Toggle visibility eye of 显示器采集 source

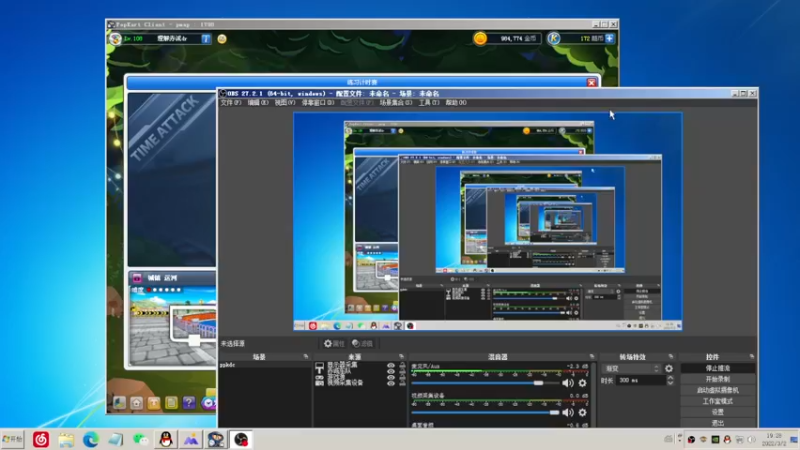pos(391,365)
